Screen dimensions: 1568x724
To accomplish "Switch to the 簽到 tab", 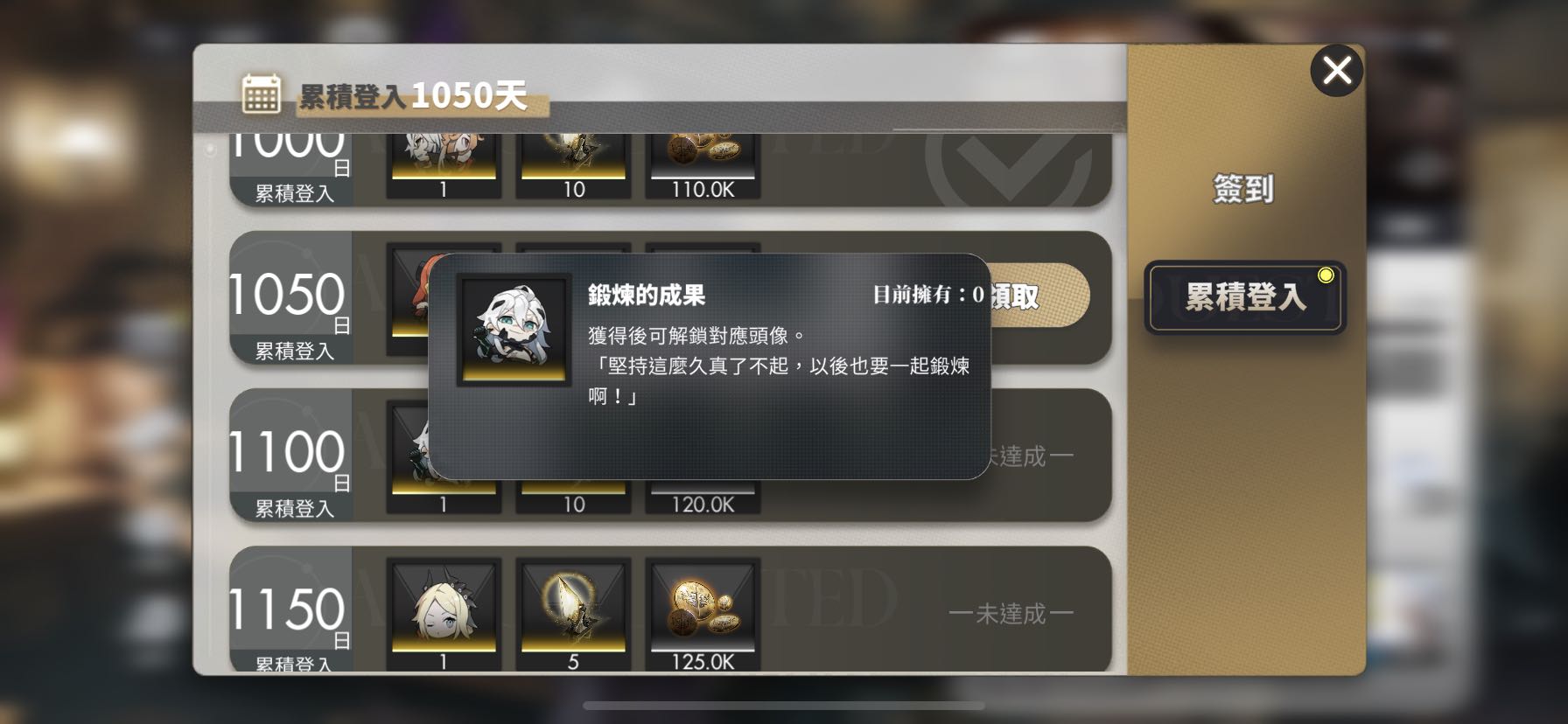I will (1243, 189).
